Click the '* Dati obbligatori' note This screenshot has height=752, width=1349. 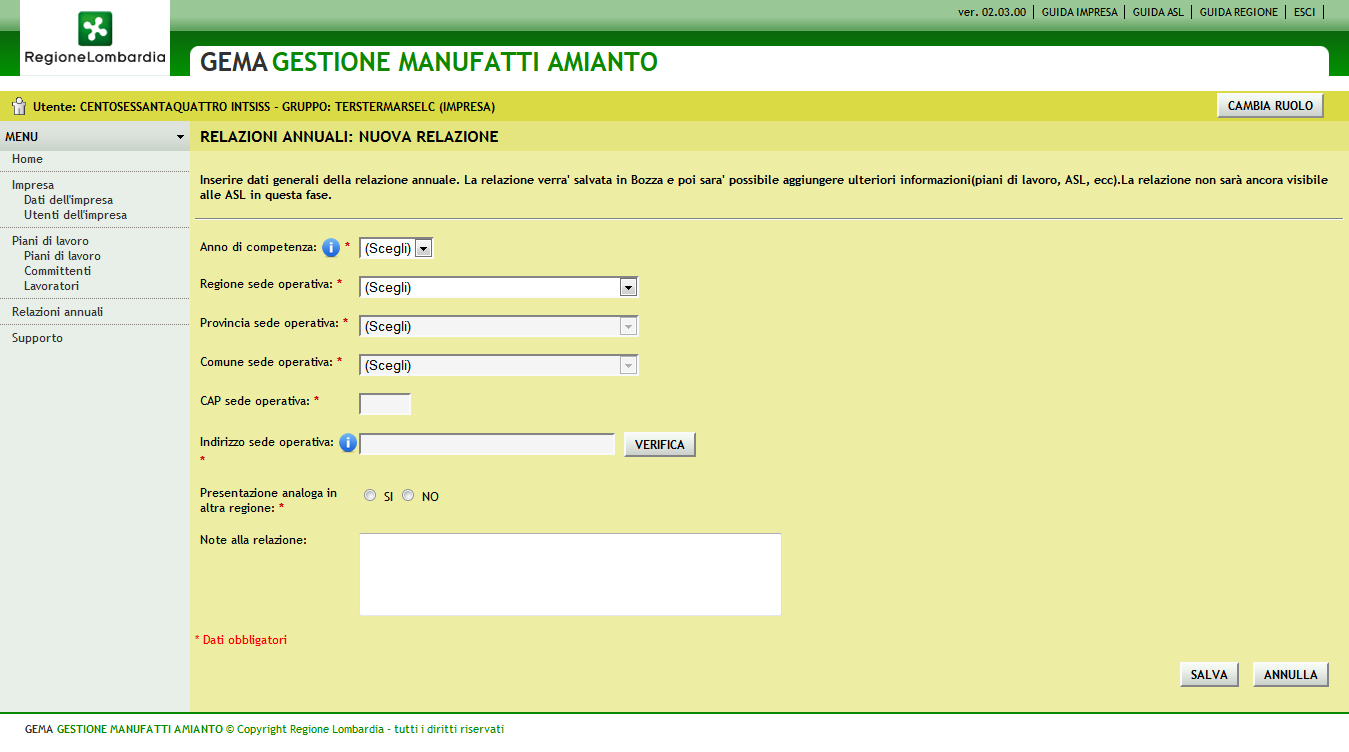[x=241, y=640]
